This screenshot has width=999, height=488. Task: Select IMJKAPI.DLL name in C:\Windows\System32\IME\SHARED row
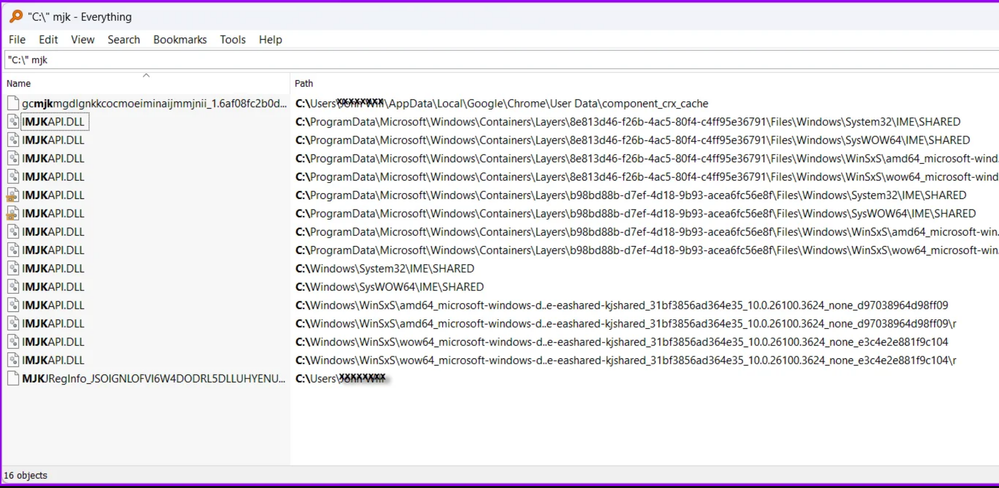pyautogui.click(x=53, y=268)
